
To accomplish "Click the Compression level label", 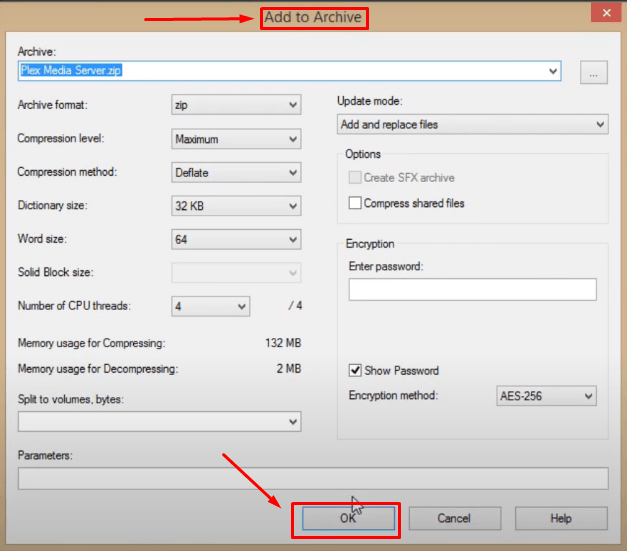I will 61,138.
